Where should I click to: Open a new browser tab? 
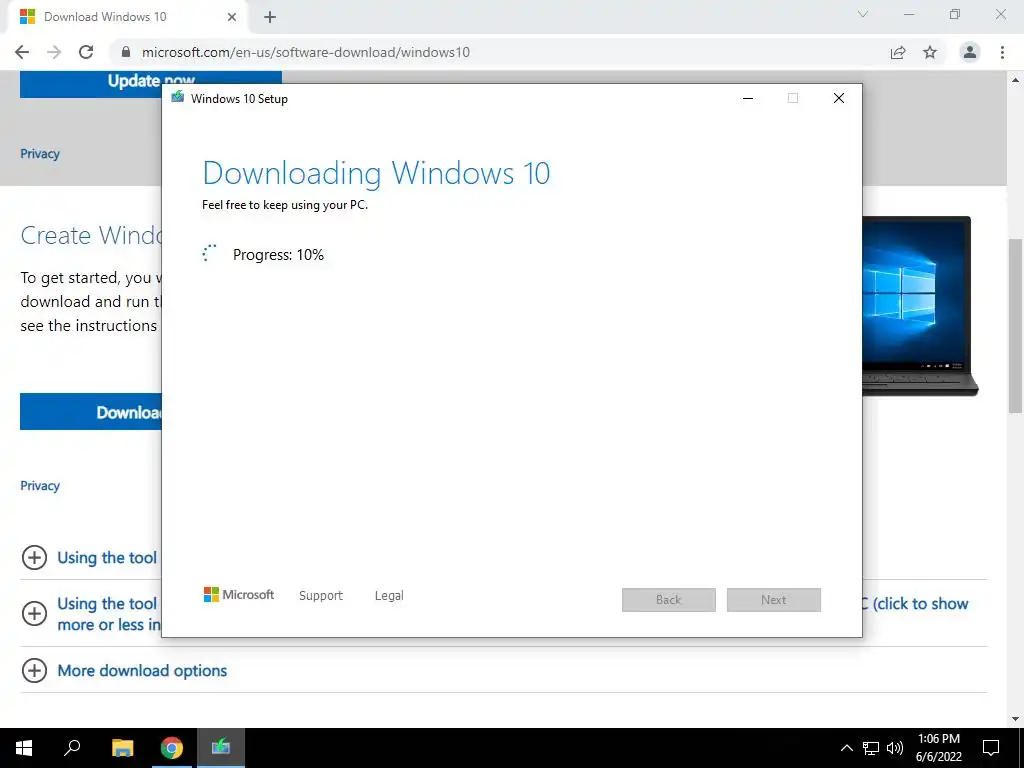270,17
